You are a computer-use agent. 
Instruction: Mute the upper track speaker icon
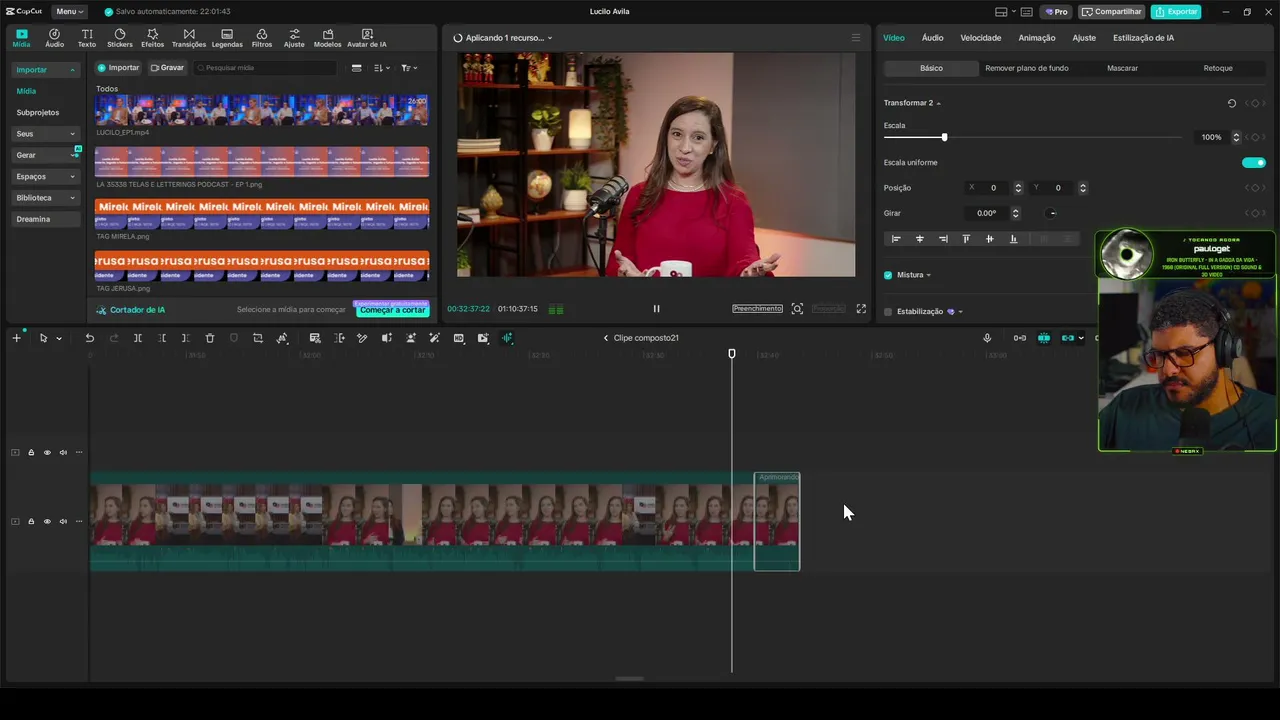pyautogui.click(x=63, y=453)
